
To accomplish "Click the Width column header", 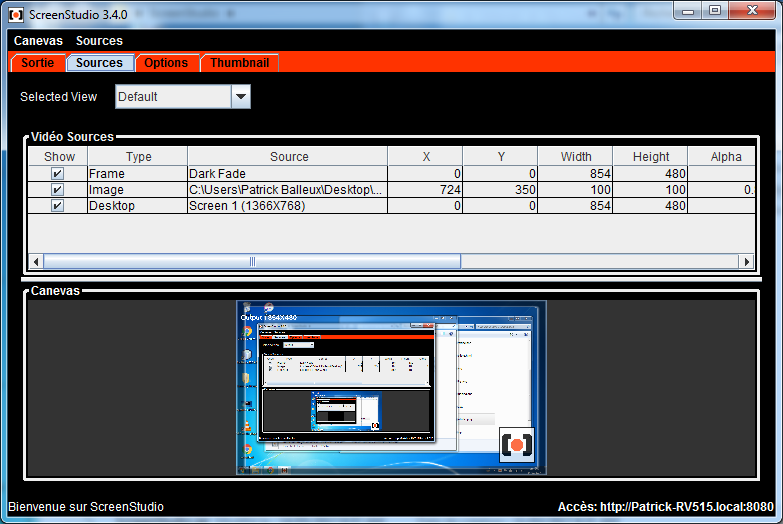I will (575, 157).
